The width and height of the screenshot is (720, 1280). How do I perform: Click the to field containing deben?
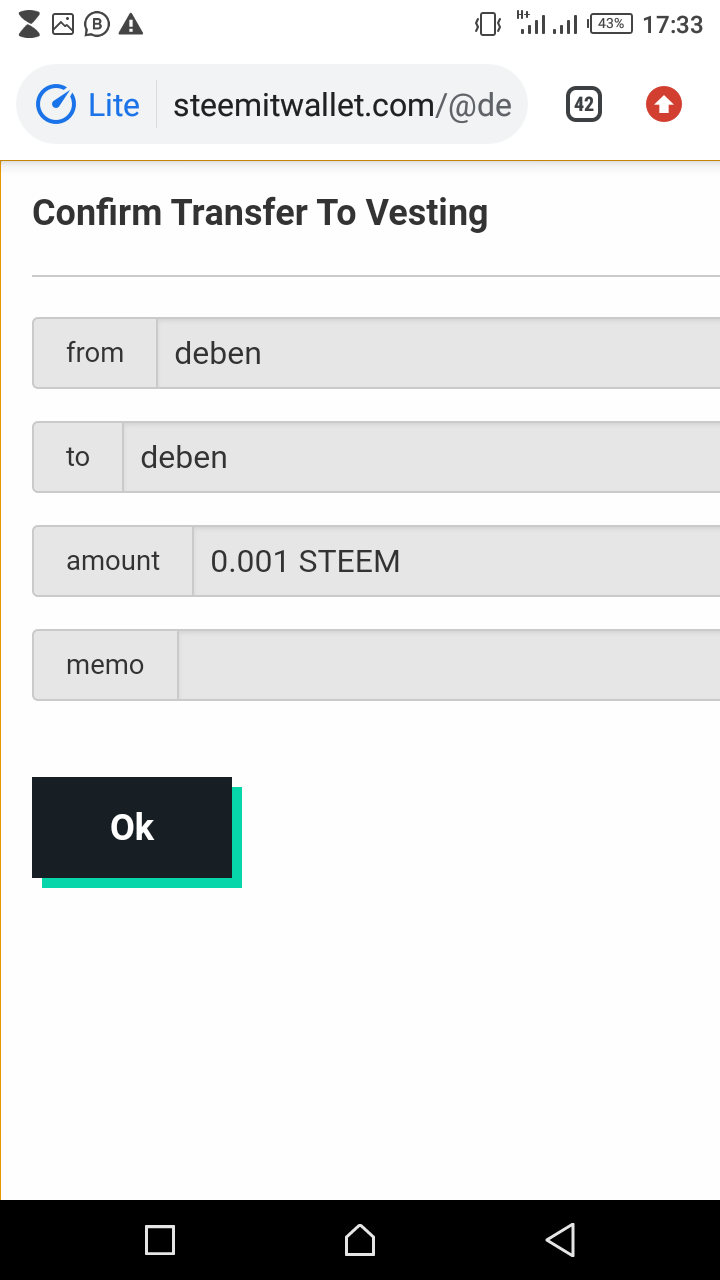(x=420, y=457)
